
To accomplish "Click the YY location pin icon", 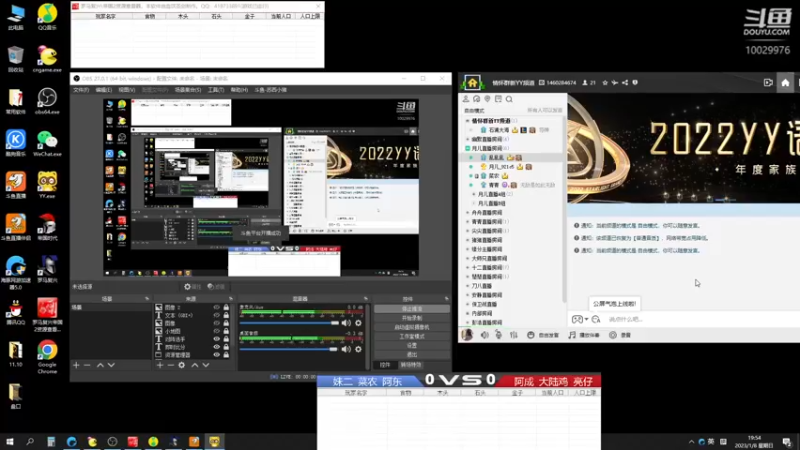I will click(x=487, y=99).
